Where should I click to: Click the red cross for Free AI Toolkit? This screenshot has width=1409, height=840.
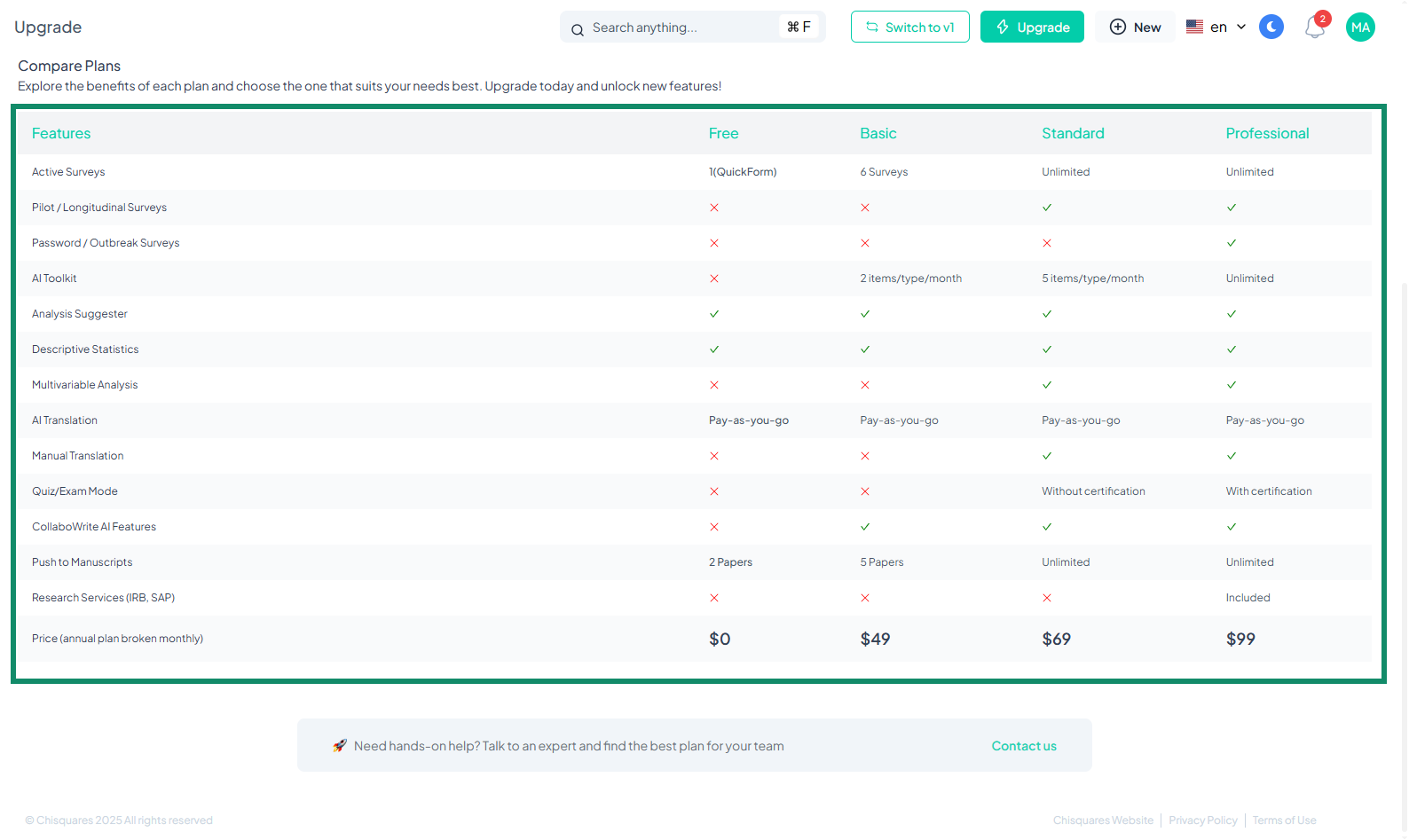click(714, 279)
